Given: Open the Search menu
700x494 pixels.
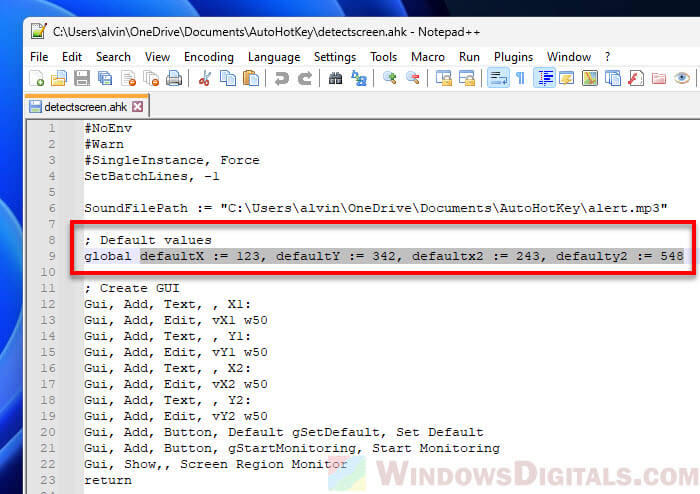Looking at the screenshot, I should point(113,57).
